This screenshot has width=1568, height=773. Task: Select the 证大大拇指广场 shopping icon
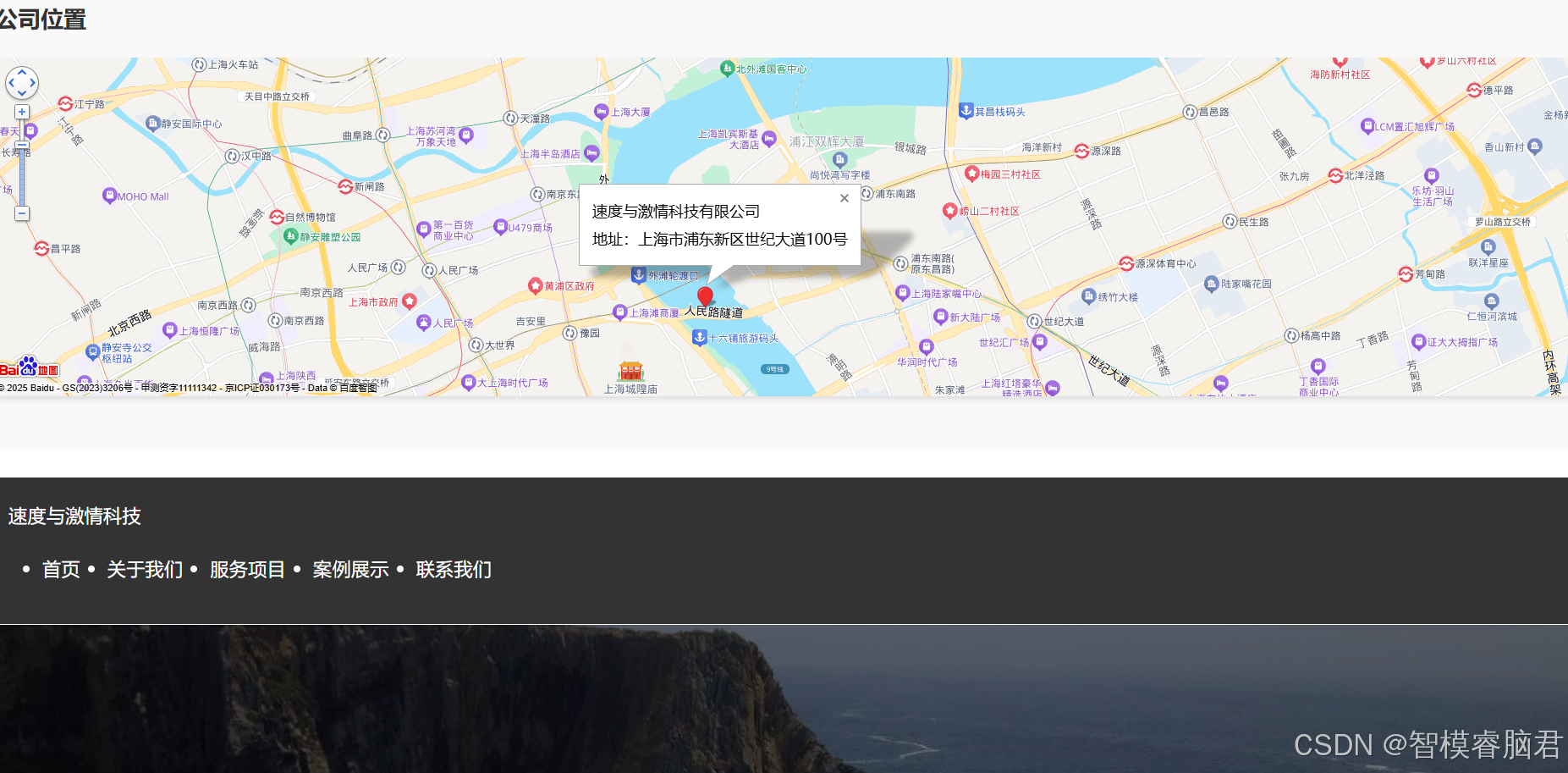(1418, 342)
